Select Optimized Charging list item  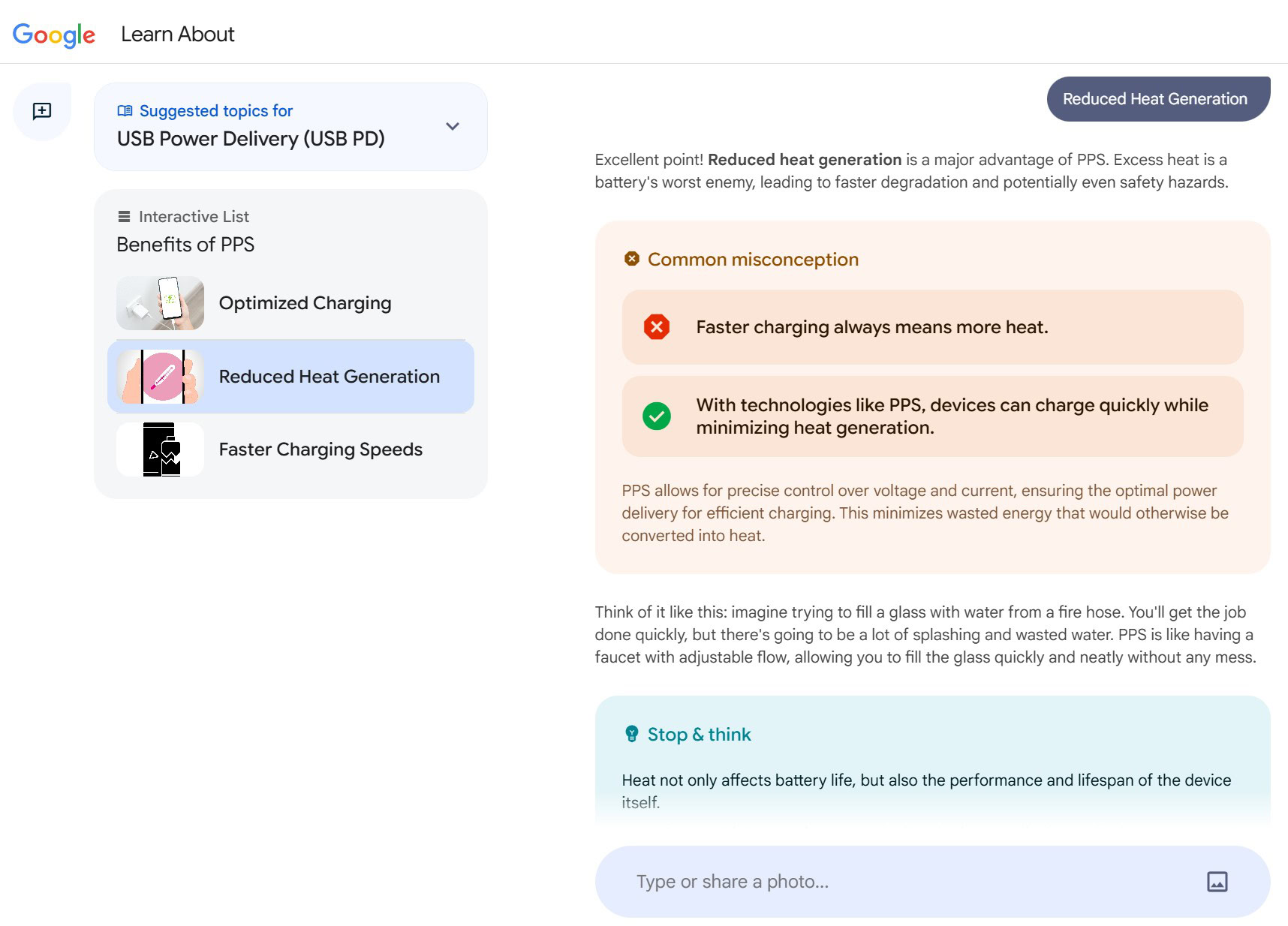point(305,303)
